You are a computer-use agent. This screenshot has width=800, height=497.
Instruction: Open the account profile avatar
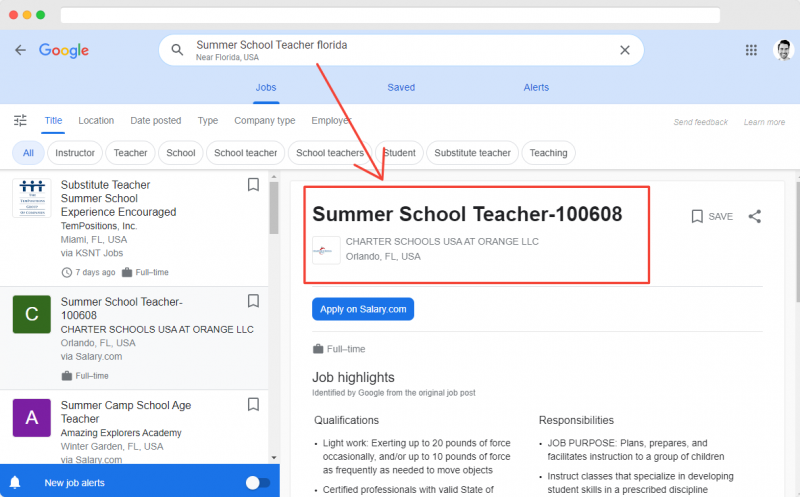pos(783,50)
